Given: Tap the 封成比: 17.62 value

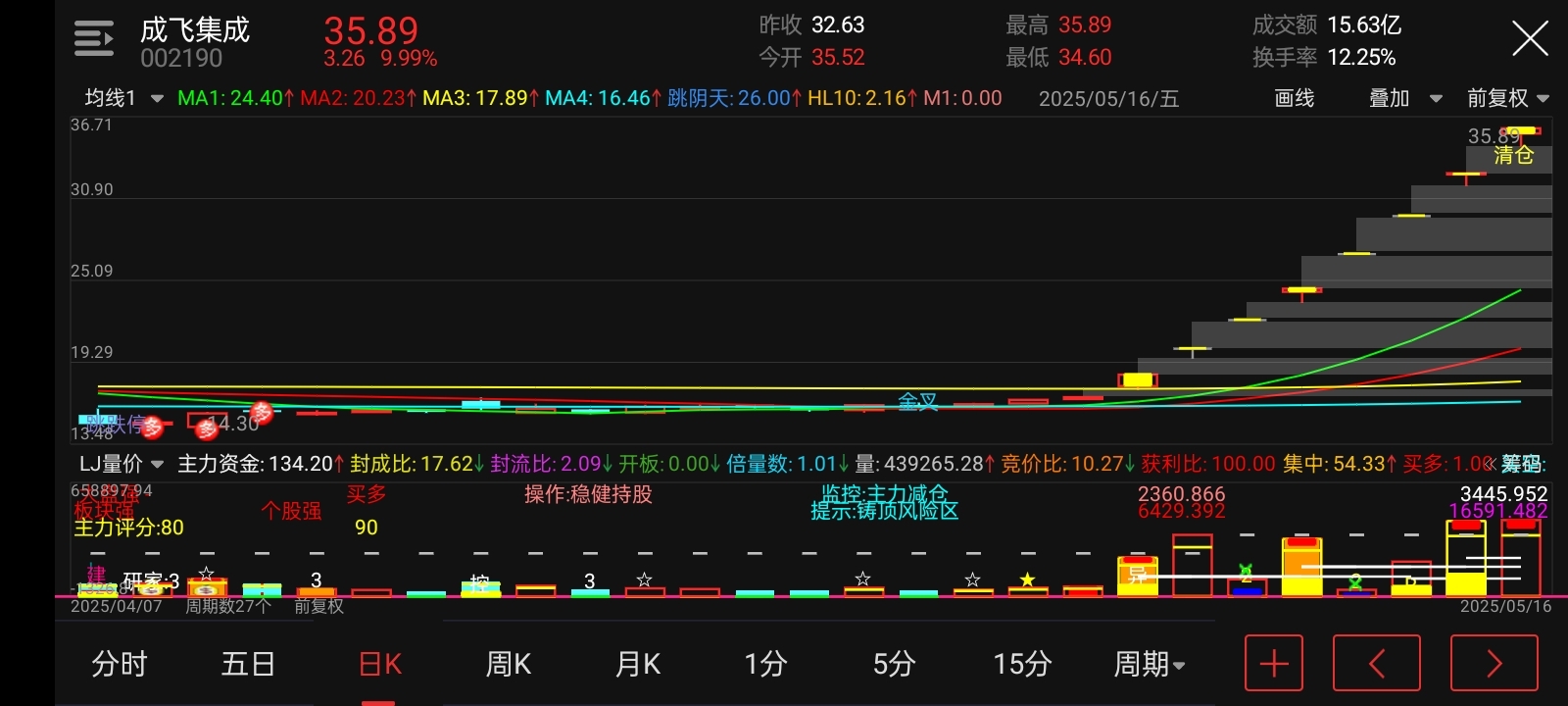Looking at the screenshot, I should tap(418, 464).
